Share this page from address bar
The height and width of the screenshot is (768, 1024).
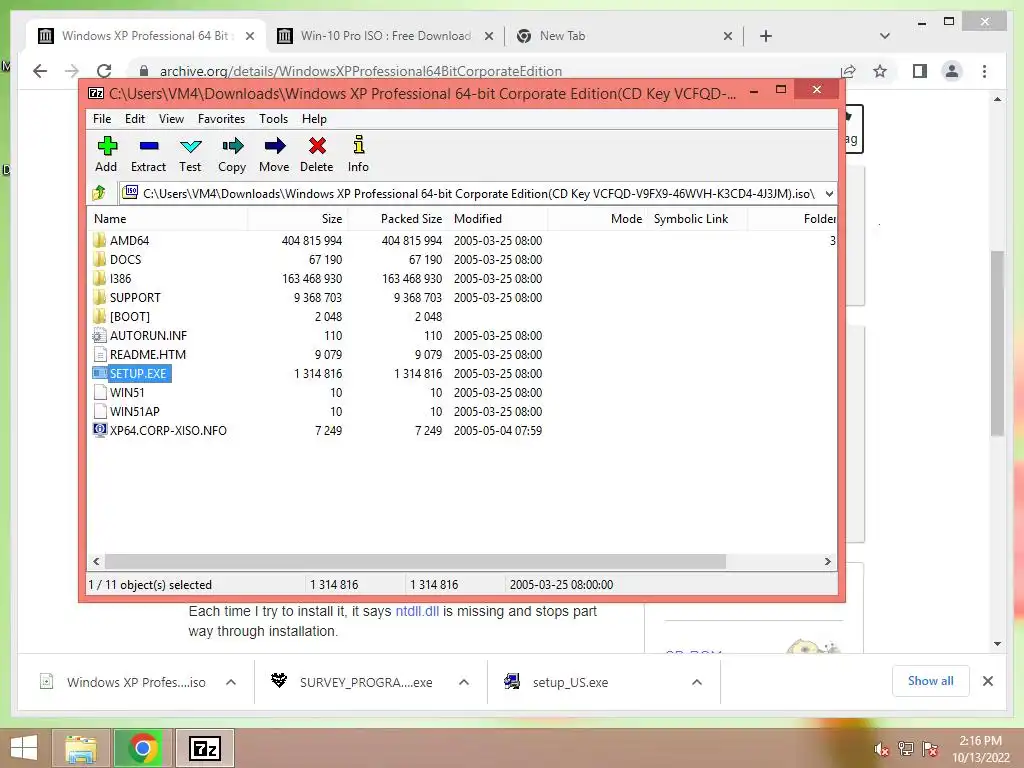(848, 71)
